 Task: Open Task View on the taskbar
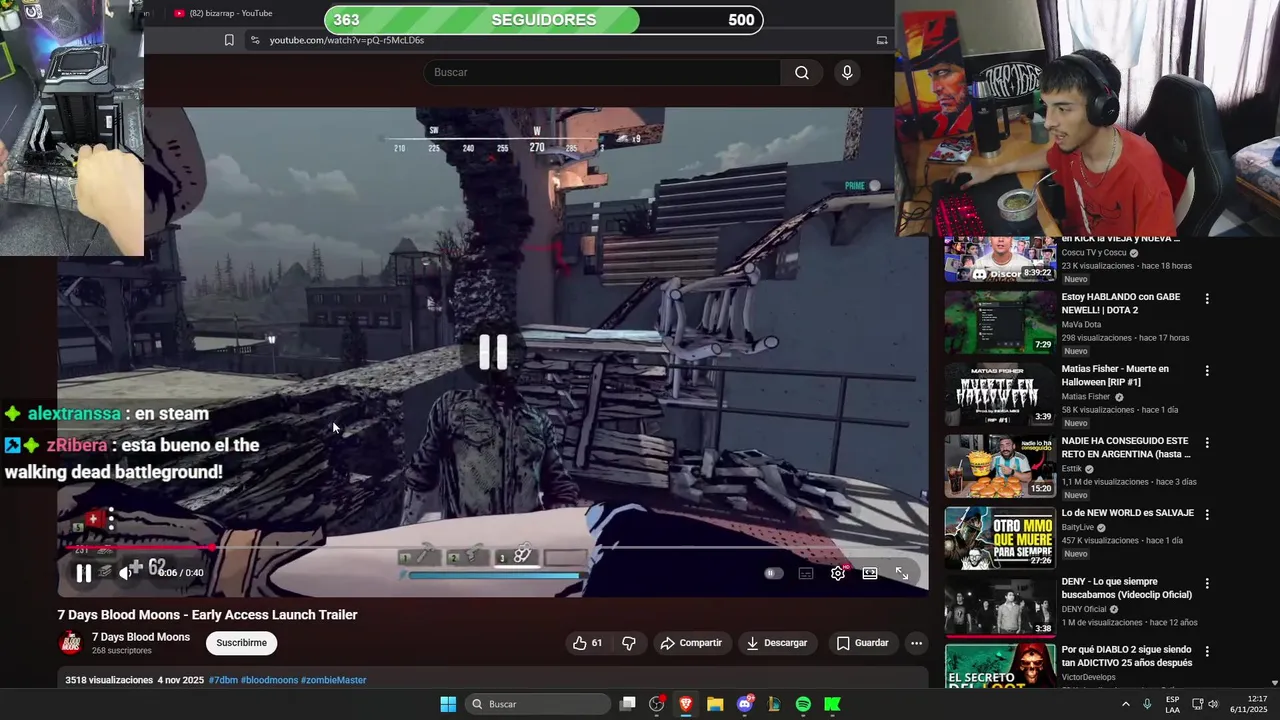pyautogui.click(x=628, y=704)
